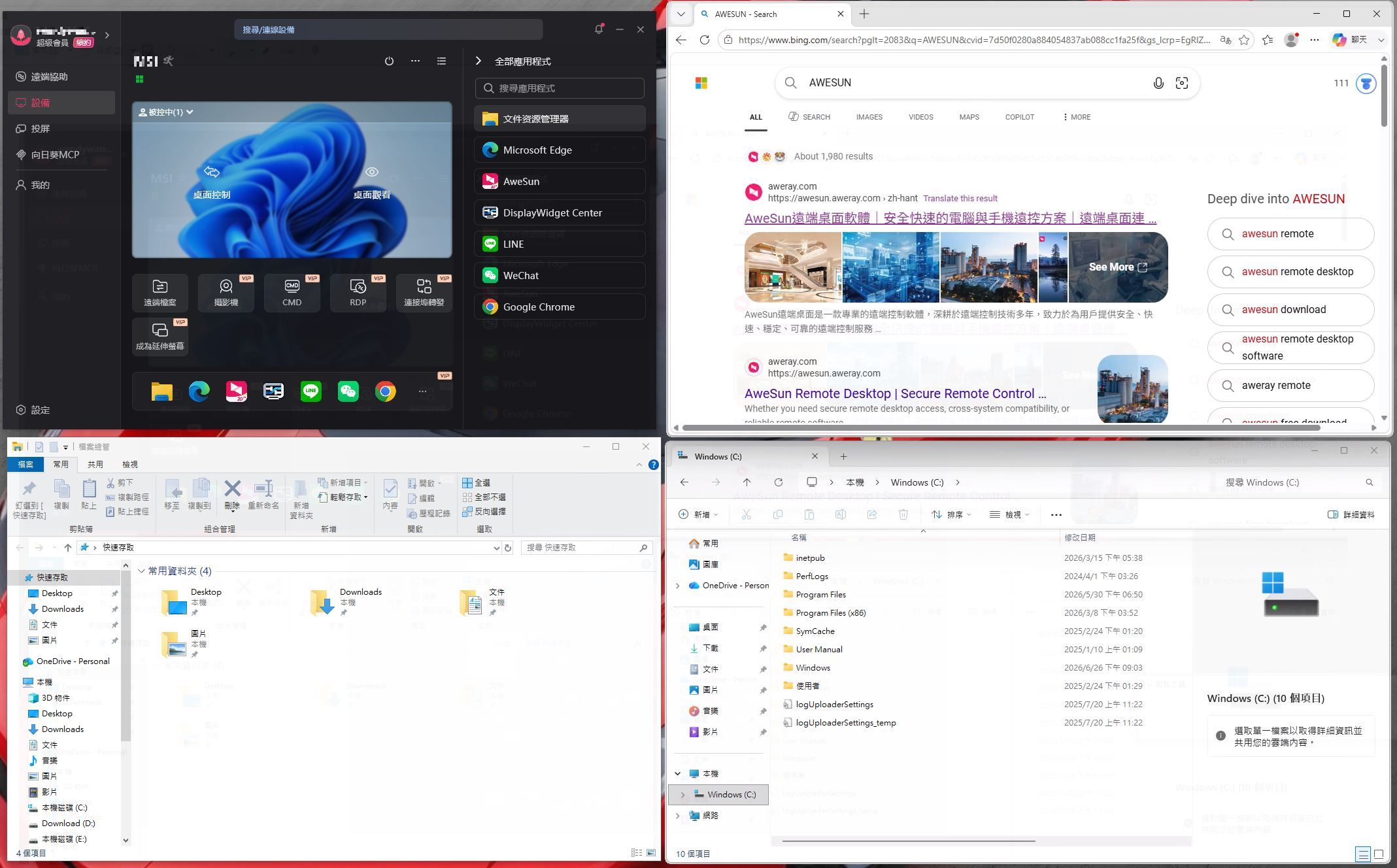Open the 輕鬆存取 easy access dropdown
The height and width of the screenshot is (868, 1397).
(x=343, y=497)
